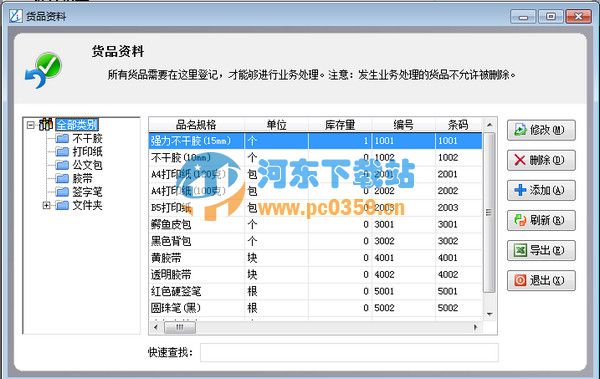Click the 删除(D) delete button
Screen dimensions: 600x379
point(541,160)
